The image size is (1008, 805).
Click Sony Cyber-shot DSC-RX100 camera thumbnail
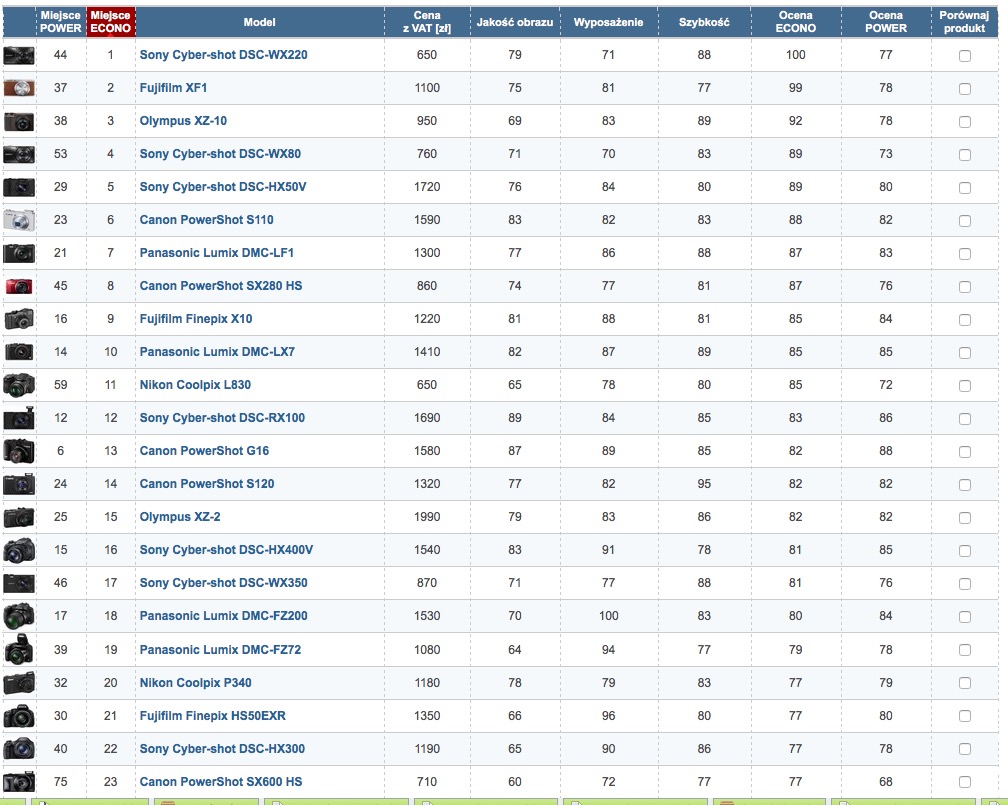(x=19, y=418)
